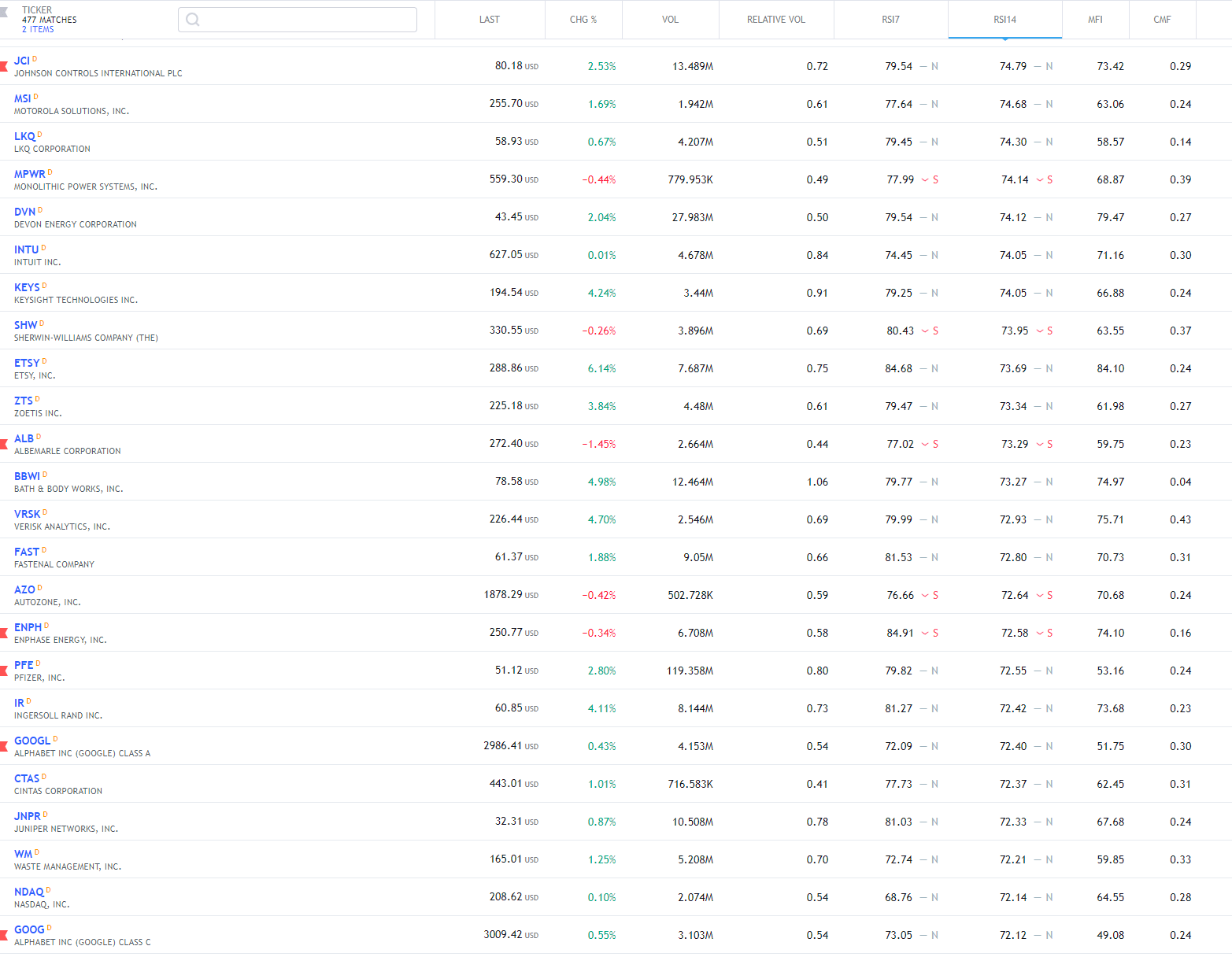This screenshot has width=1232, height=957.
Task: Open the MPWR ticker link
Action: 30,174
